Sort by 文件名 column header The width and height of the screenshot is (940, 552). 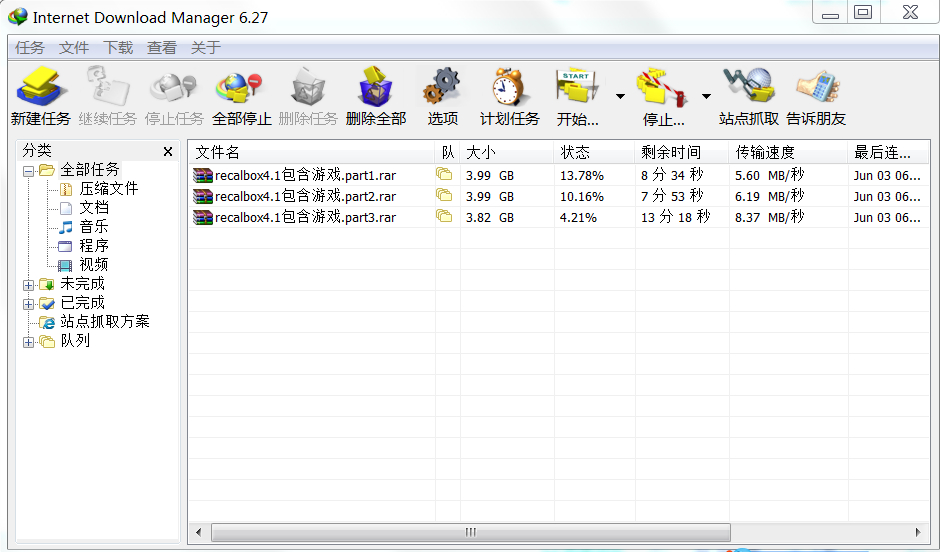pyautogui.click(x=312, y=152)
